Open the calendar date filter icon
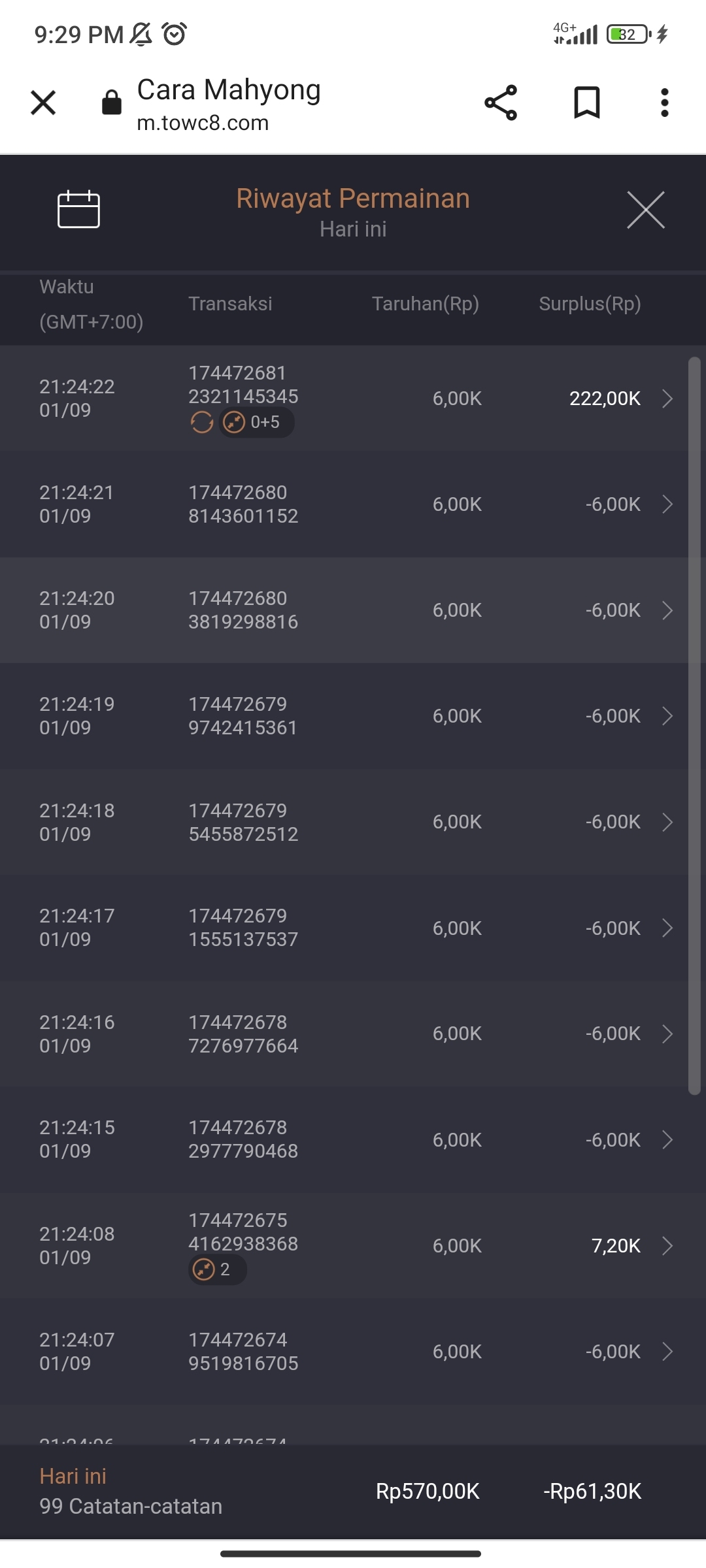 coord(78,209)
